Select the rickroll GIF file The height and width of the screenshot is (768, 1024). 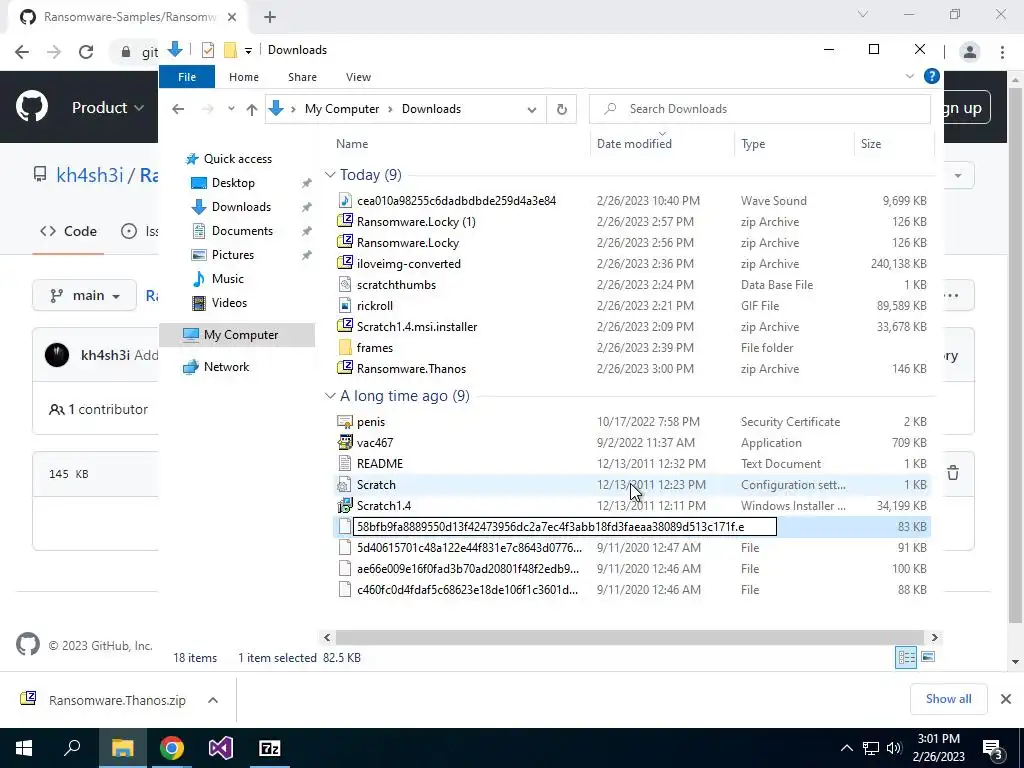click(374, 306)
